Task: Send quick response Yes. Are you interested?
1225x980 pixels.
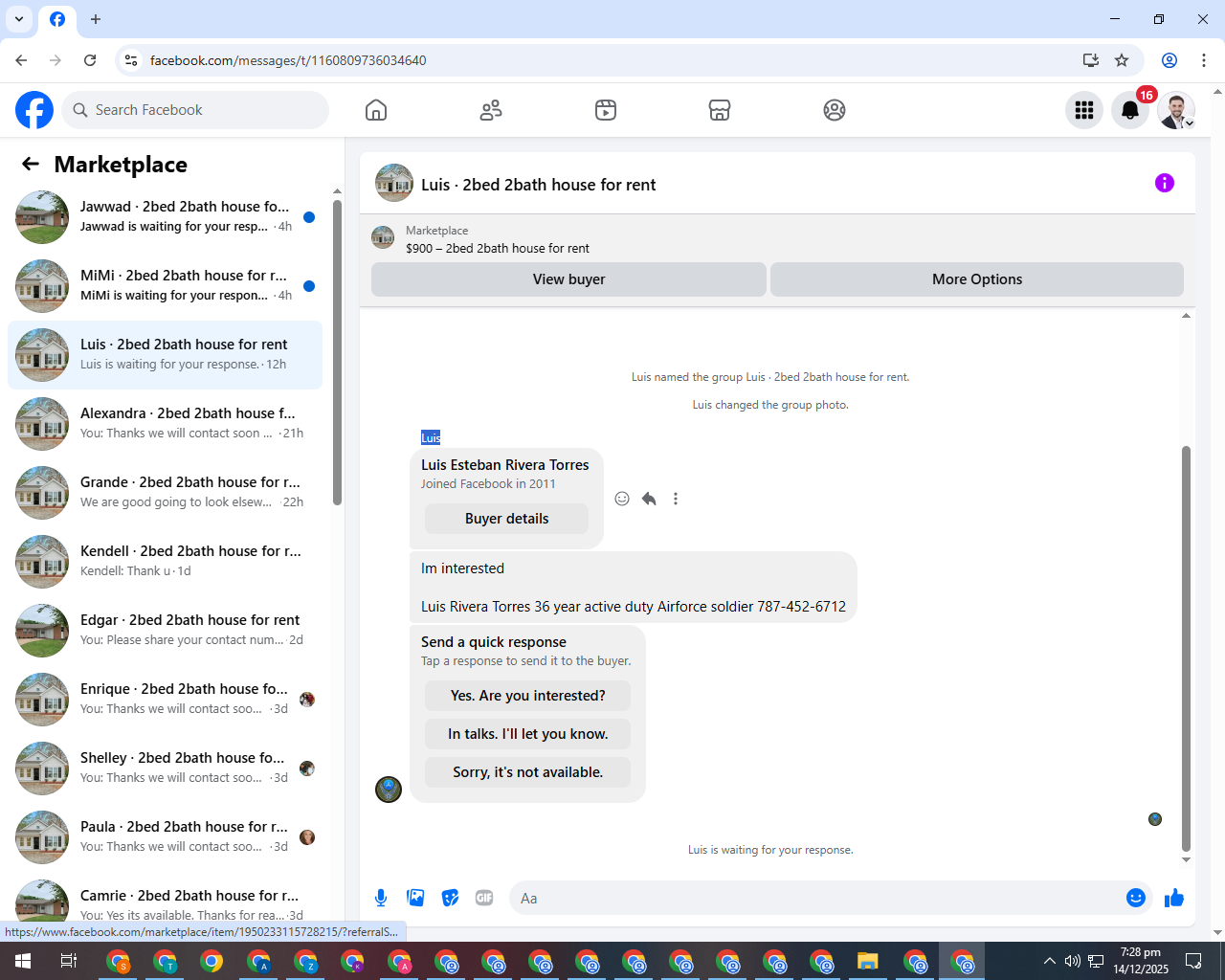Action: coord(528,696)
